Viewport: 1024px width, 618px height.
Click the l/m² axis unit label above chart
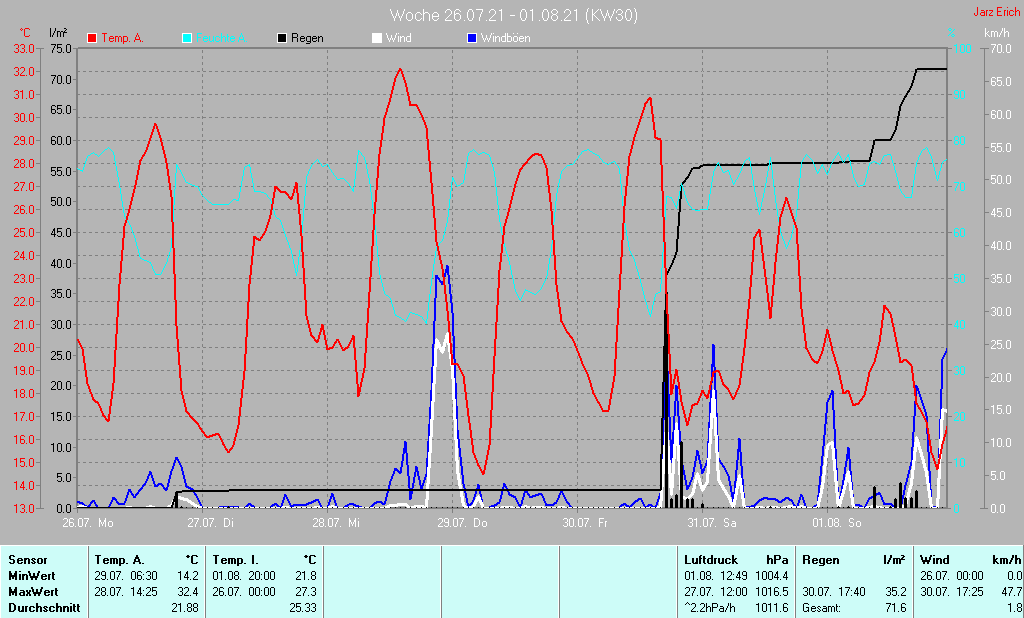(58, 33)
